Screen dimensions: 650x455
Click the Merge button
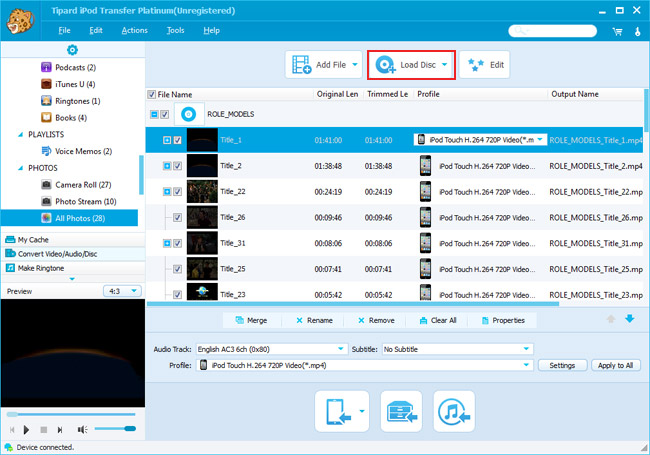pyautogui.click(x=252, y=320)
